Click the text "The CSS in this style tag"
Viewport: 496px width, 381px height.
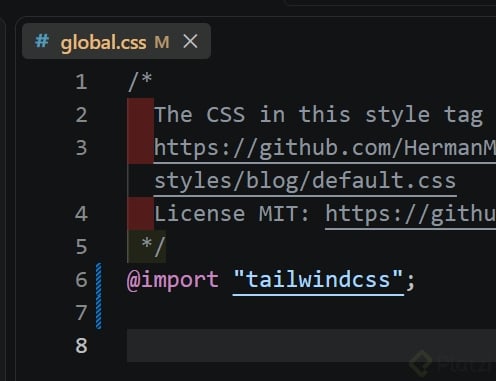click(318, 115)
